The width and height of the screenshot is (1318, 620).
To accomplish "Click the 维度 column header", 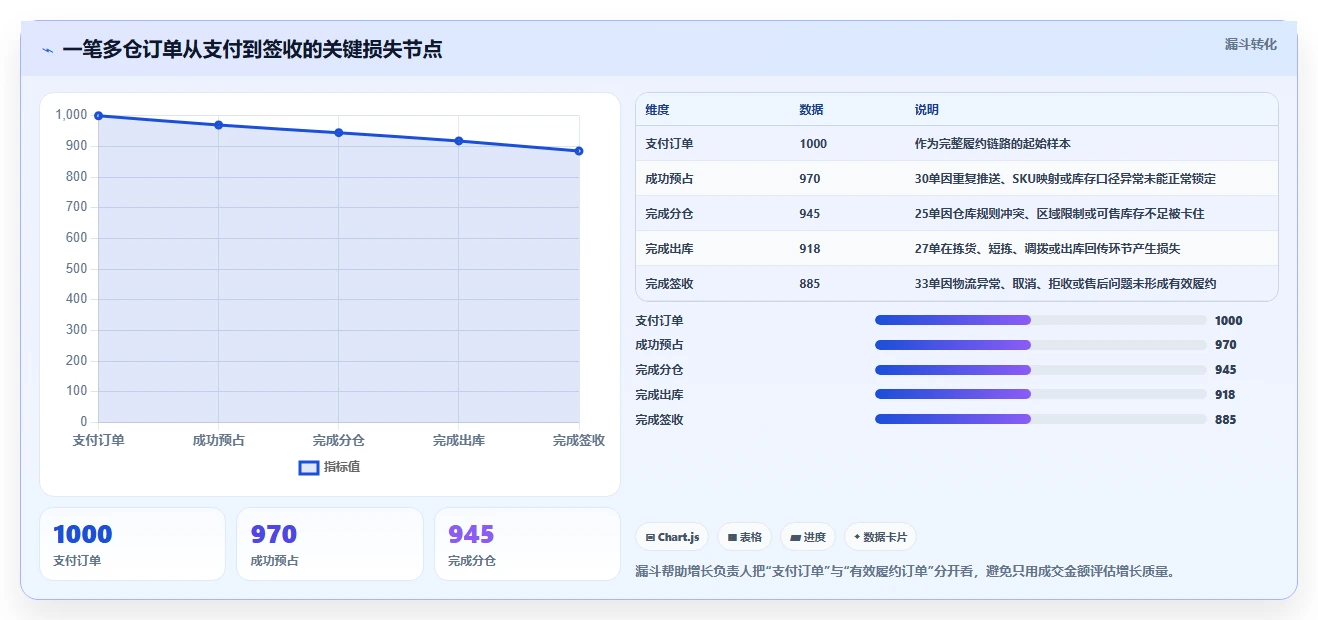I will (x=657, y=110).
